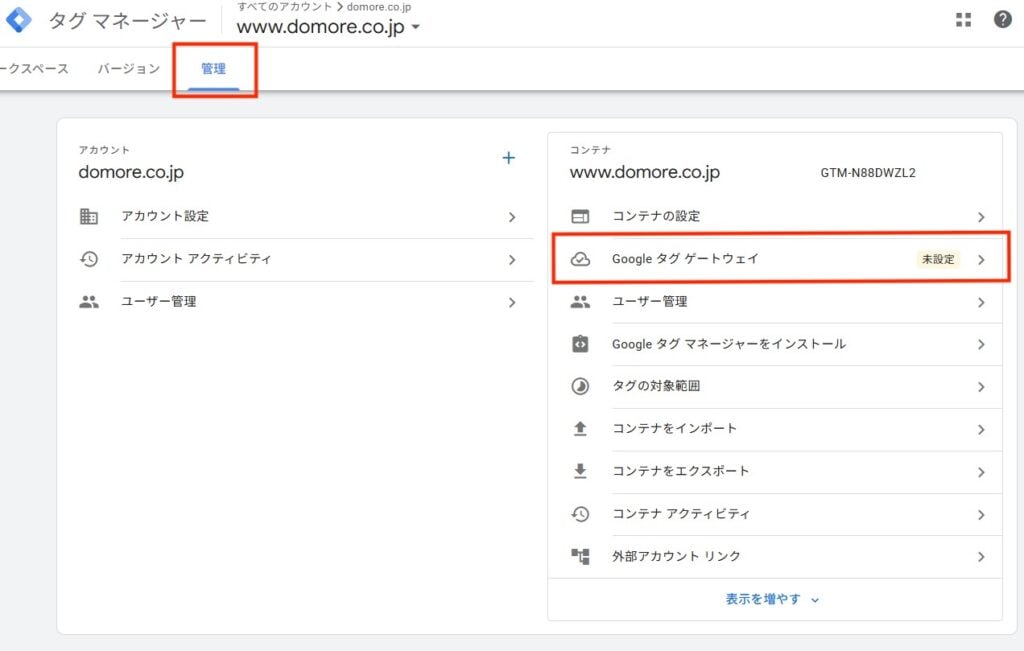Click the container name www.domore.co.jp heading
The height and width of the screenshot is (651, 1024).
pos(645,172)
